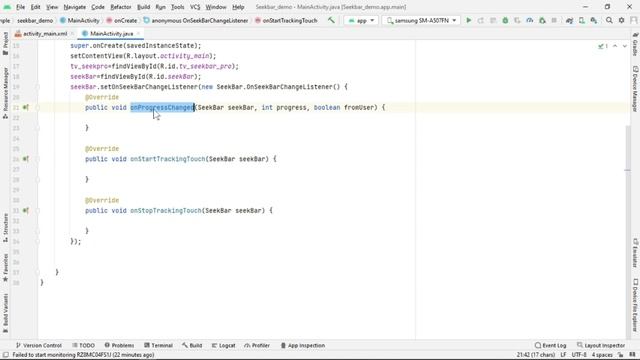Viewport: 640px width, 360px height.
Task: Open the Emulator side panel
Action: (635, 253)
